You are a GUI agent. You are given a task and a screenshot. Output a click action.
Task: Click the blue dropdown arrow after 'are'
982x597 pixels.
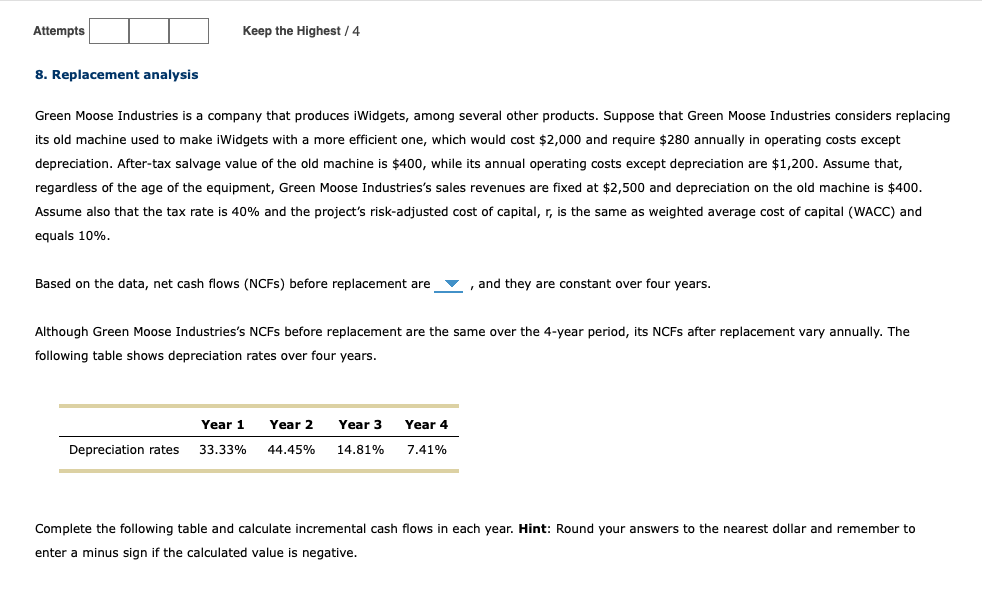(450, 284)
